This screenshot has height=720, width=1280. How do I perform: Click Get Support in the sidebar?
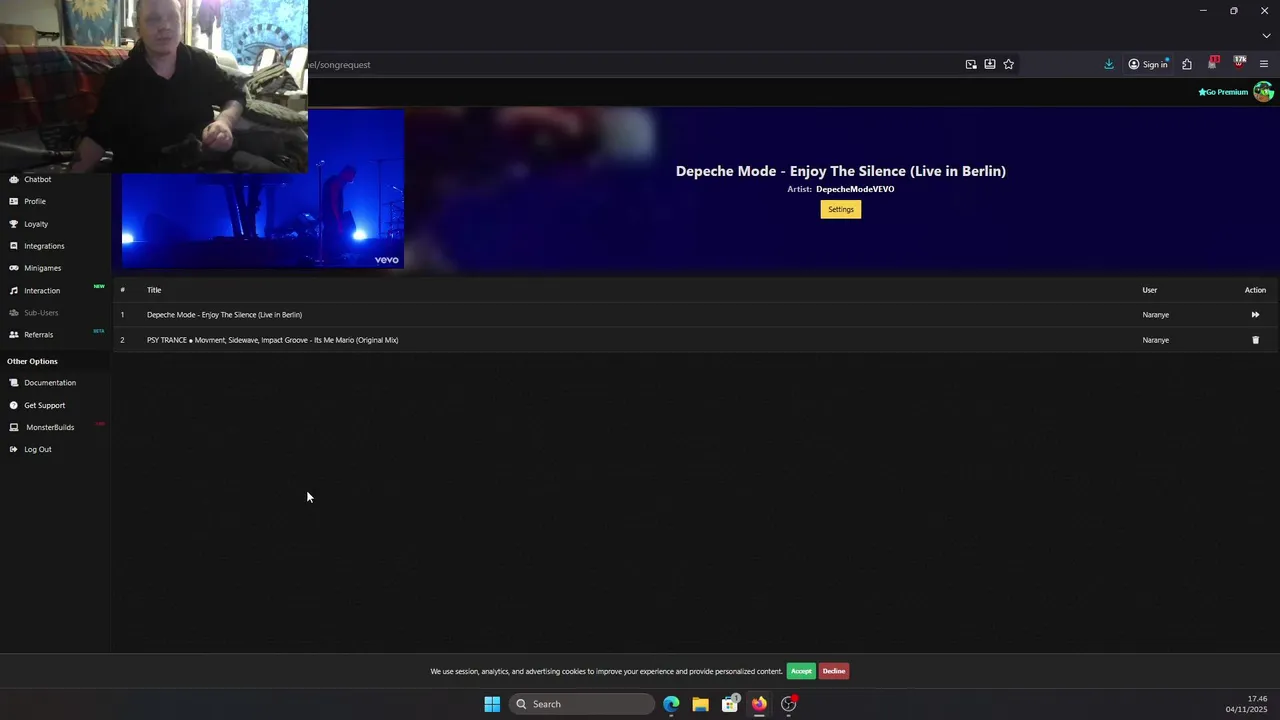click(44, 405)
